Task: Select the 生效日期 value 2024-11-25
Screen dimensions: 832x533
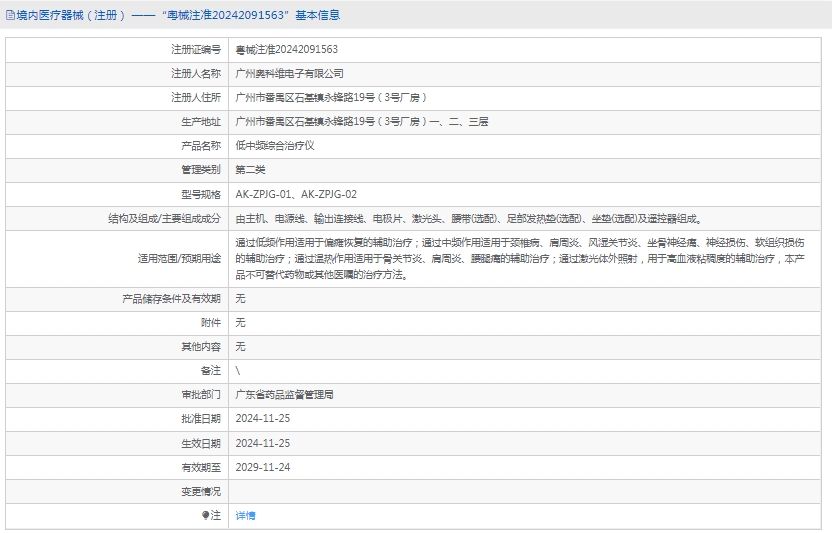Action: tap(262, 443)
